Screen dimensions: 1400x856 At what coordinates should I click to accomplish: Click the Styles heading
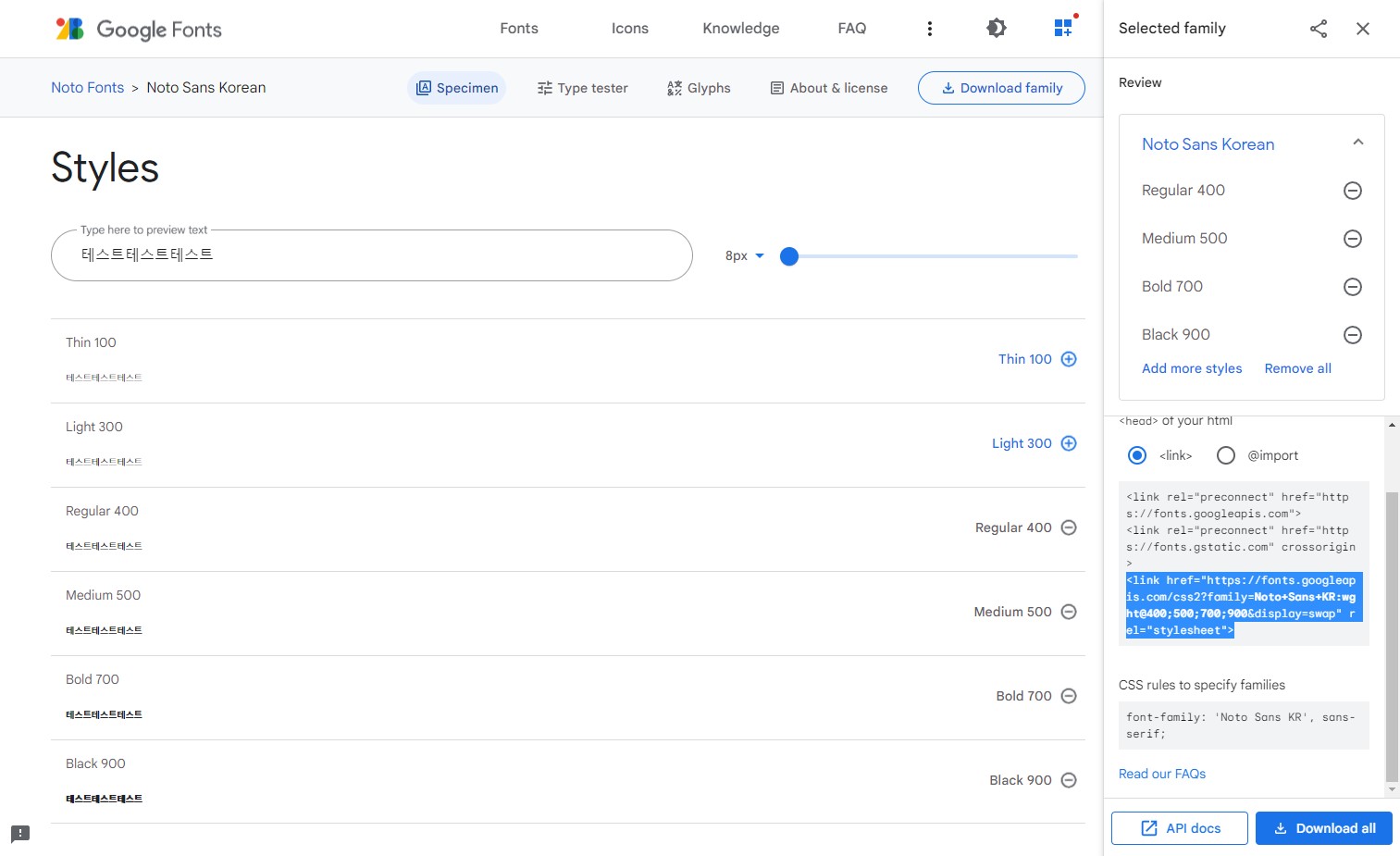105,168
